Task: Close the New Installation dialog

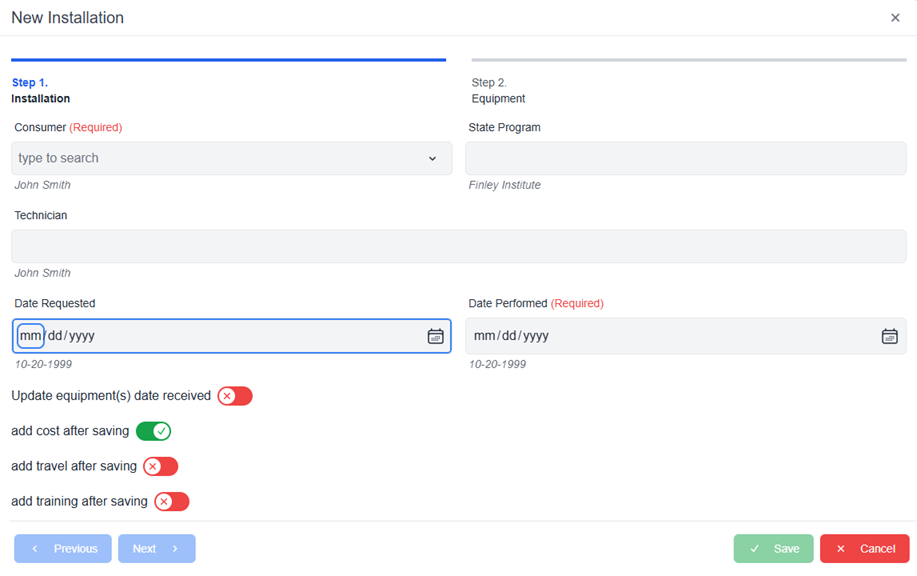Action: (895, 18)
